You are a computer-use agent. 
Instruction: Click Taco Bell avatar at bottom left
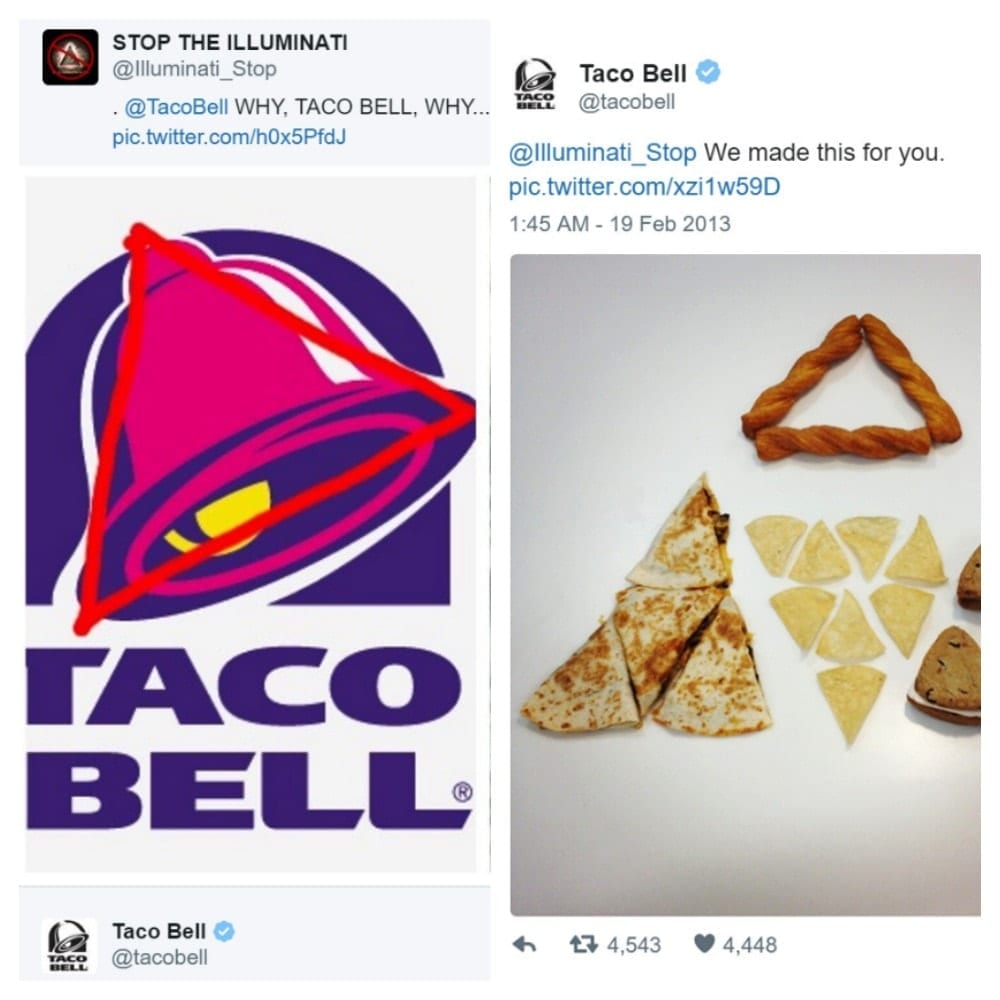69,946
